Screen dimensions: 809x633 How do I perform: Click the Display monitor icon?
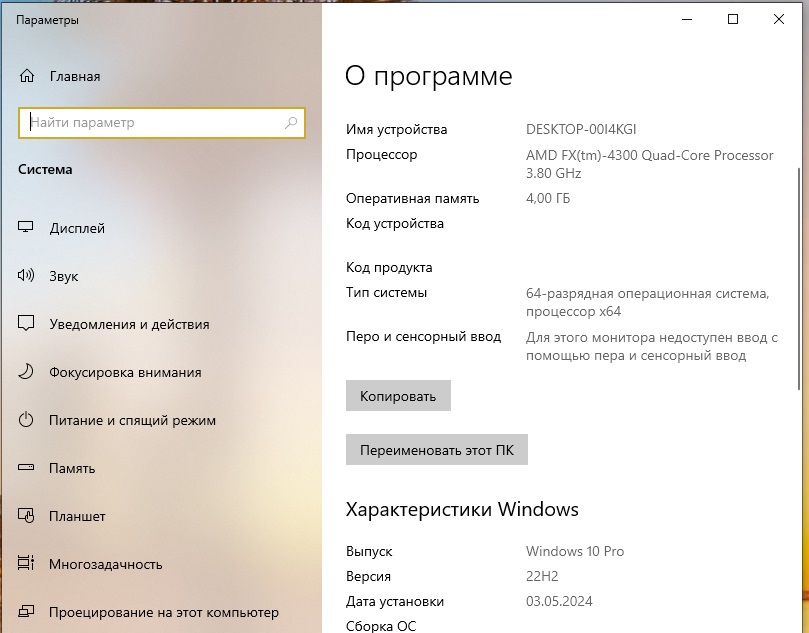click(26, 227)
